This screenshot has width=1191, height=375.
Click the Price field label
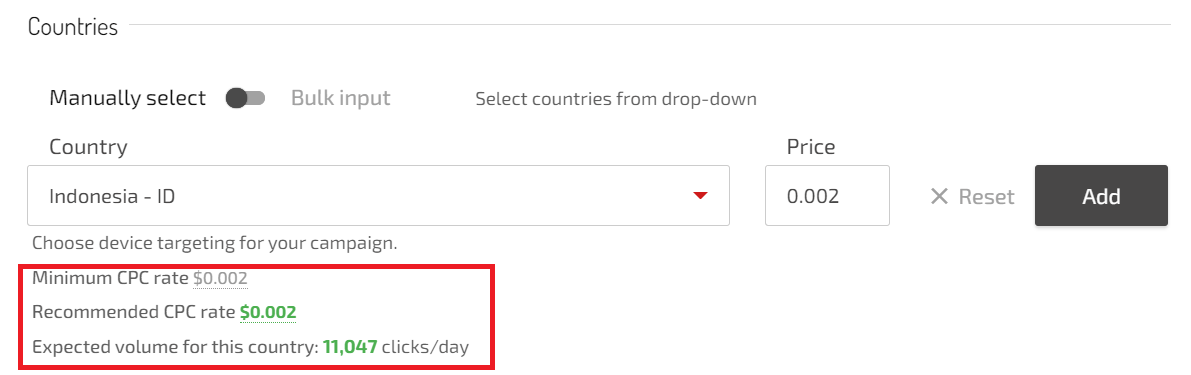[810, 147]
